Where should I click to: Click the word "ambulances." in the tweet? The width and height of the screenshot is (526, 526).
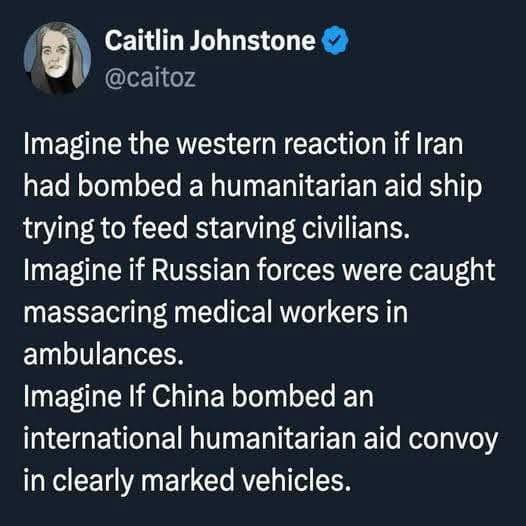(x=104, y=355)
